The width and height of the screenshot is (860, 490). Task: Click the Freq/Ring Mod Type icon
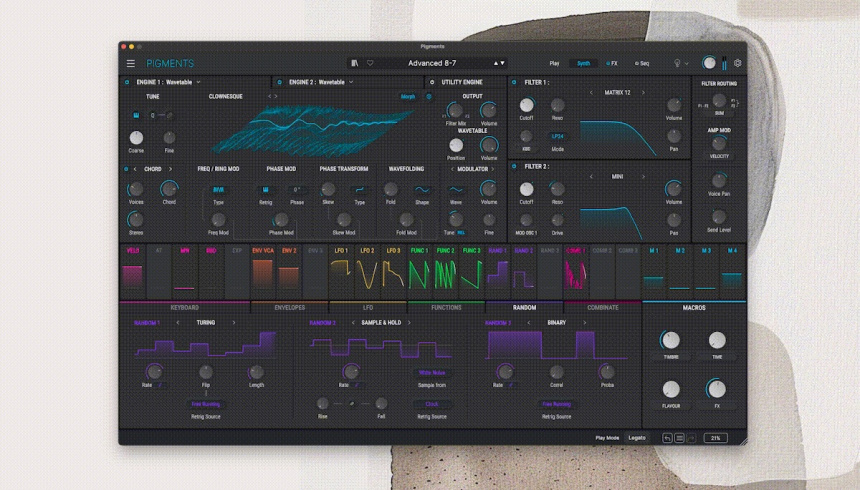click(218, 190)
